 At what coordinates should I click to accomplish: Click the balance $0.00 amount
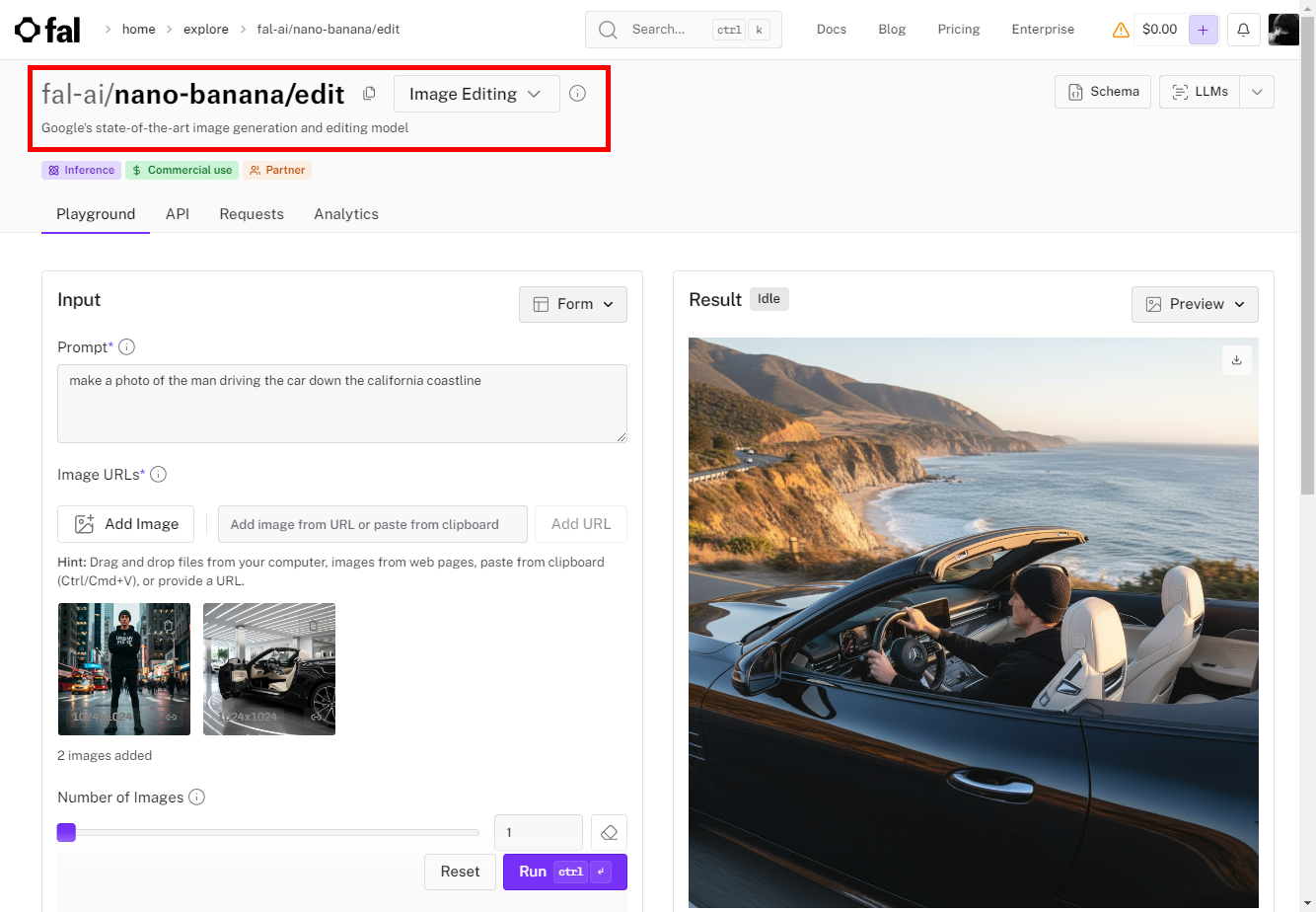coord(1159,30)
